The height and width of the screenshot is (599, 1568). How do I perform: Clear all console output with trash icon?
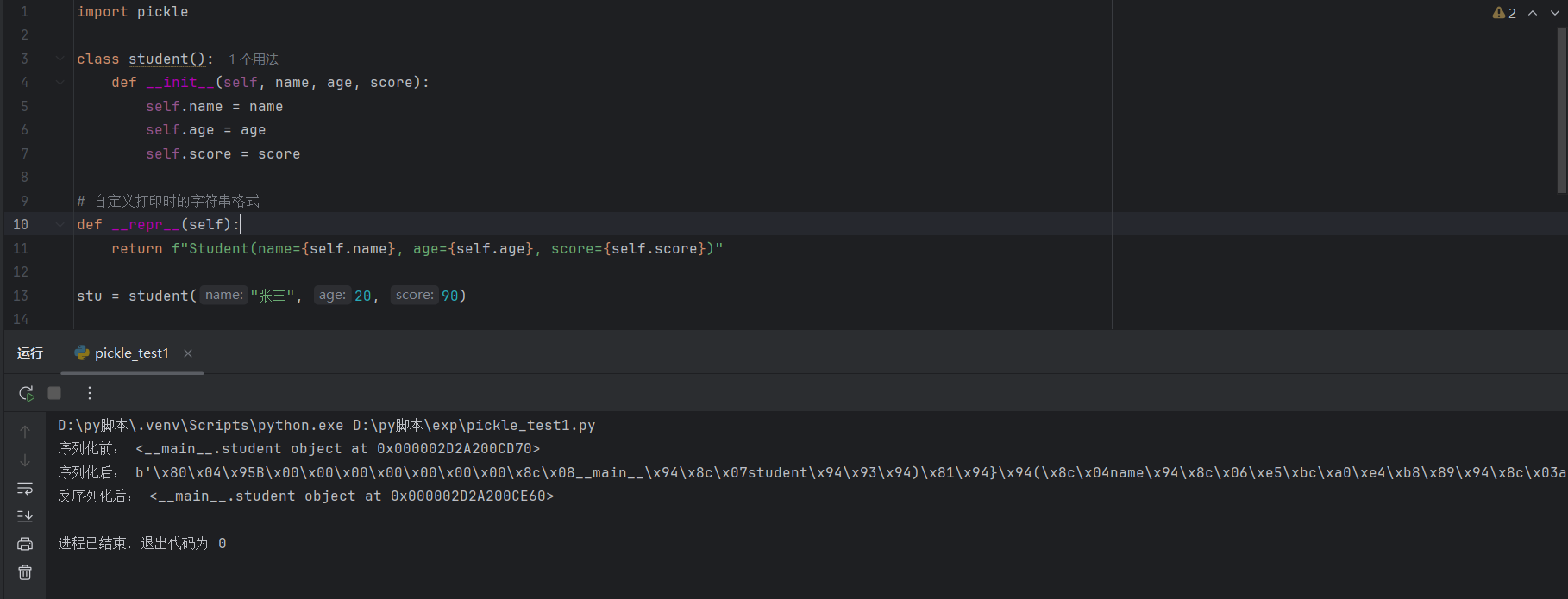point(25,572)
